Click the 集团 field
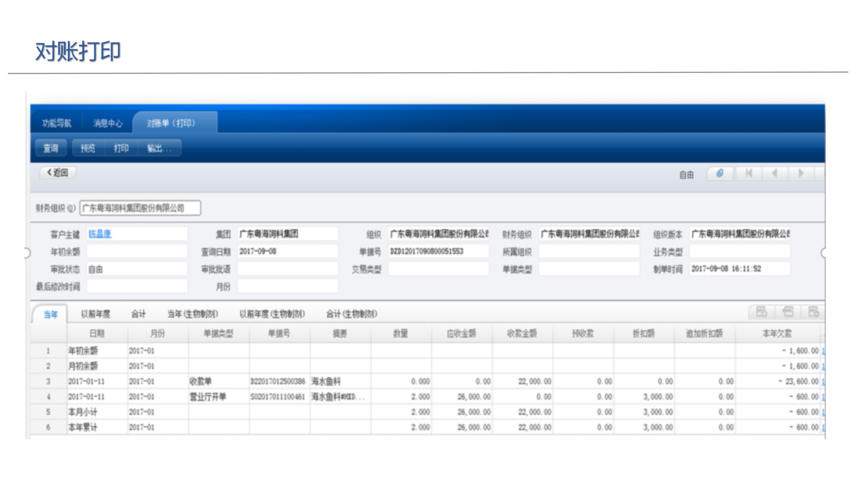 pos(287,234)
